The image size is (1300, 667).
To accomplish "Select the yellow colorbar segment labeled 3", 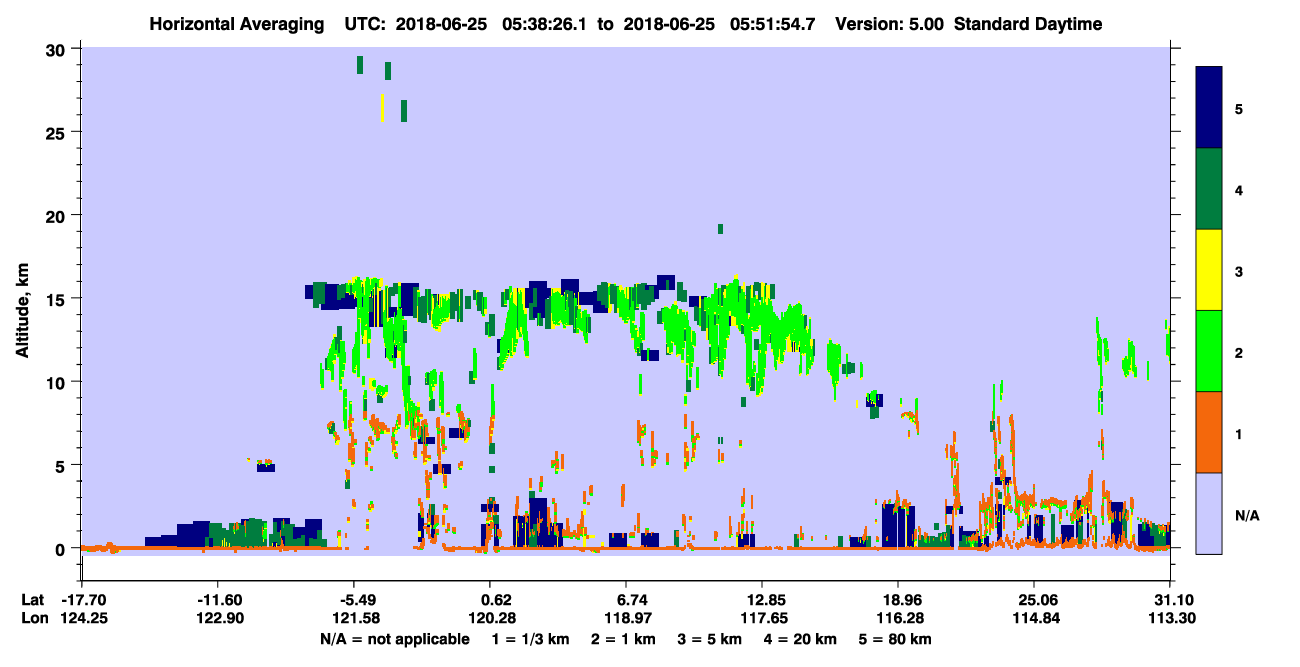I will click(x=1209, y=270).
